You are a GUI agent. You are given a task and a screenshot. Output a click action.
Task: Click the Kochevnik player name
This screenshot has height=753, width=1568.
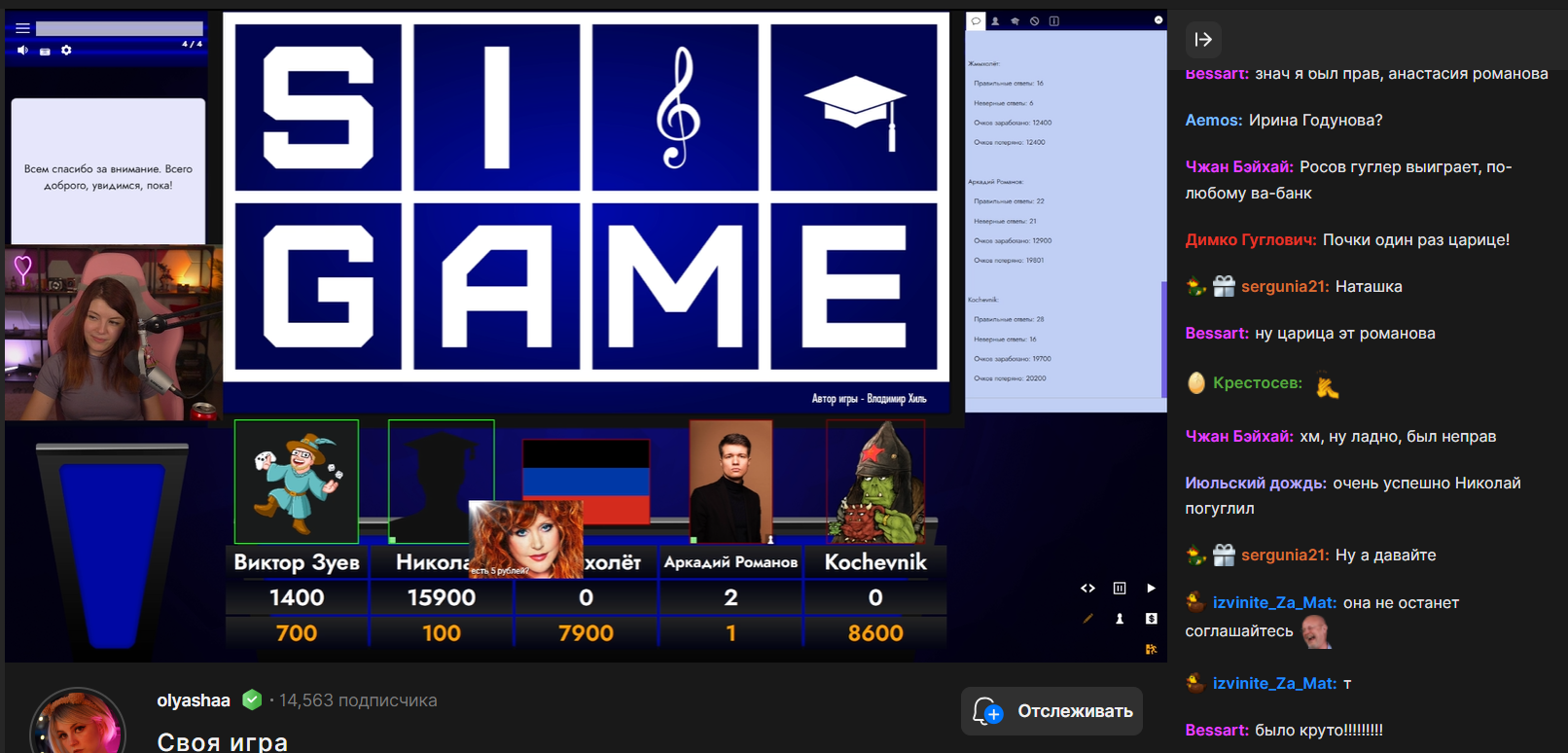coord(875,562)
